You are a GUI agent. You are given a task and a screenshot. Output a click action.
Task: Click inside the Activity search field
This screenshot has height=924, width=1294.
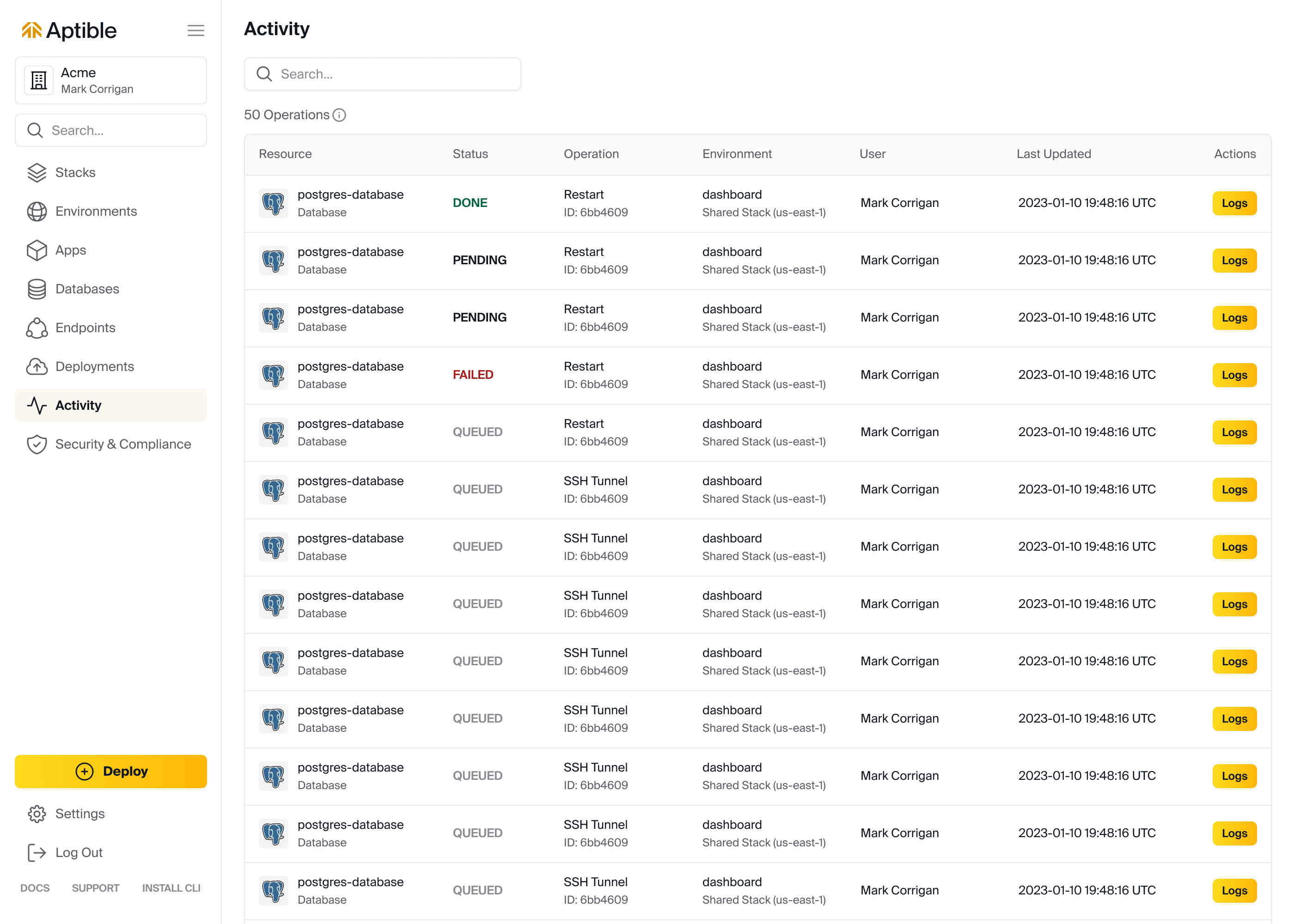tap(382, 74)
